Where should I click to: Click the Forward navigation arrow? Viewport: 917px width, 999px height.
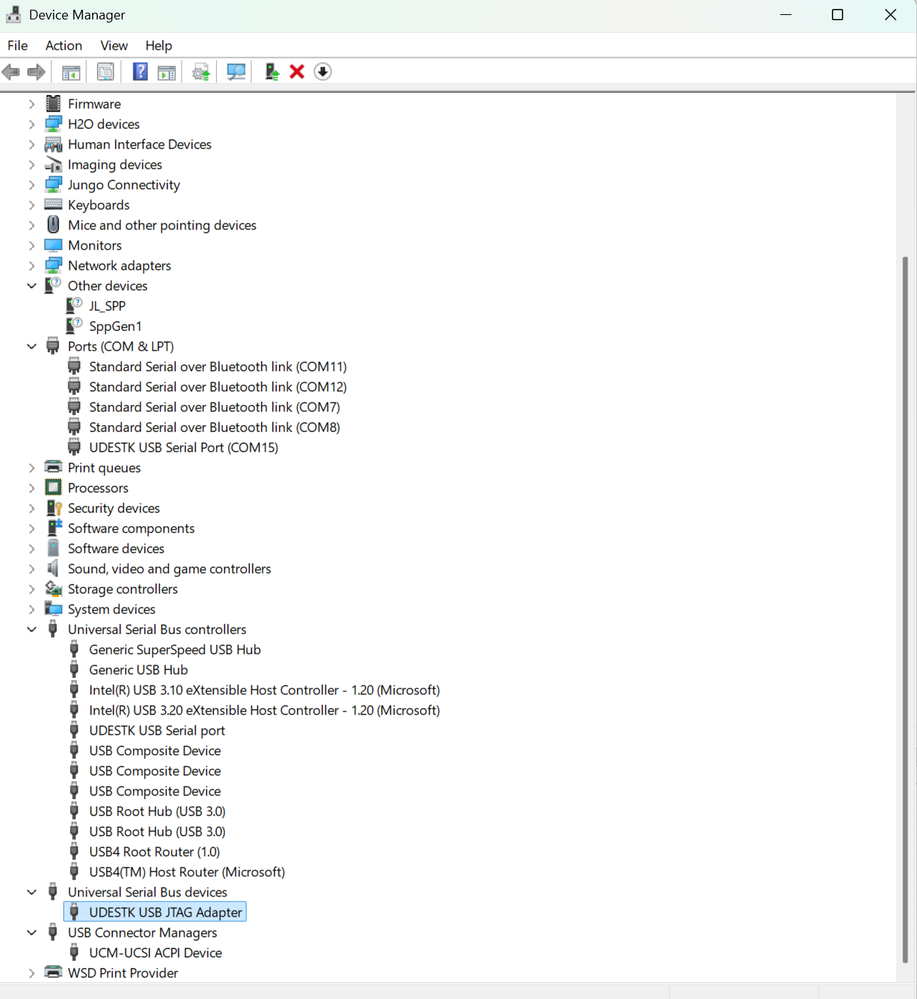(x=37, y=71)
